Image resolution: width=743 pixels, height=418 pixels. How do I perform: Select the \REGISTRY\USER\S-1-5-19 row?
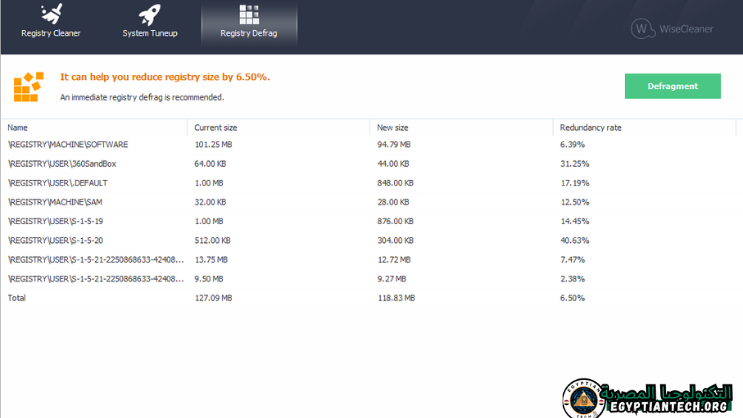click(56, 221)
